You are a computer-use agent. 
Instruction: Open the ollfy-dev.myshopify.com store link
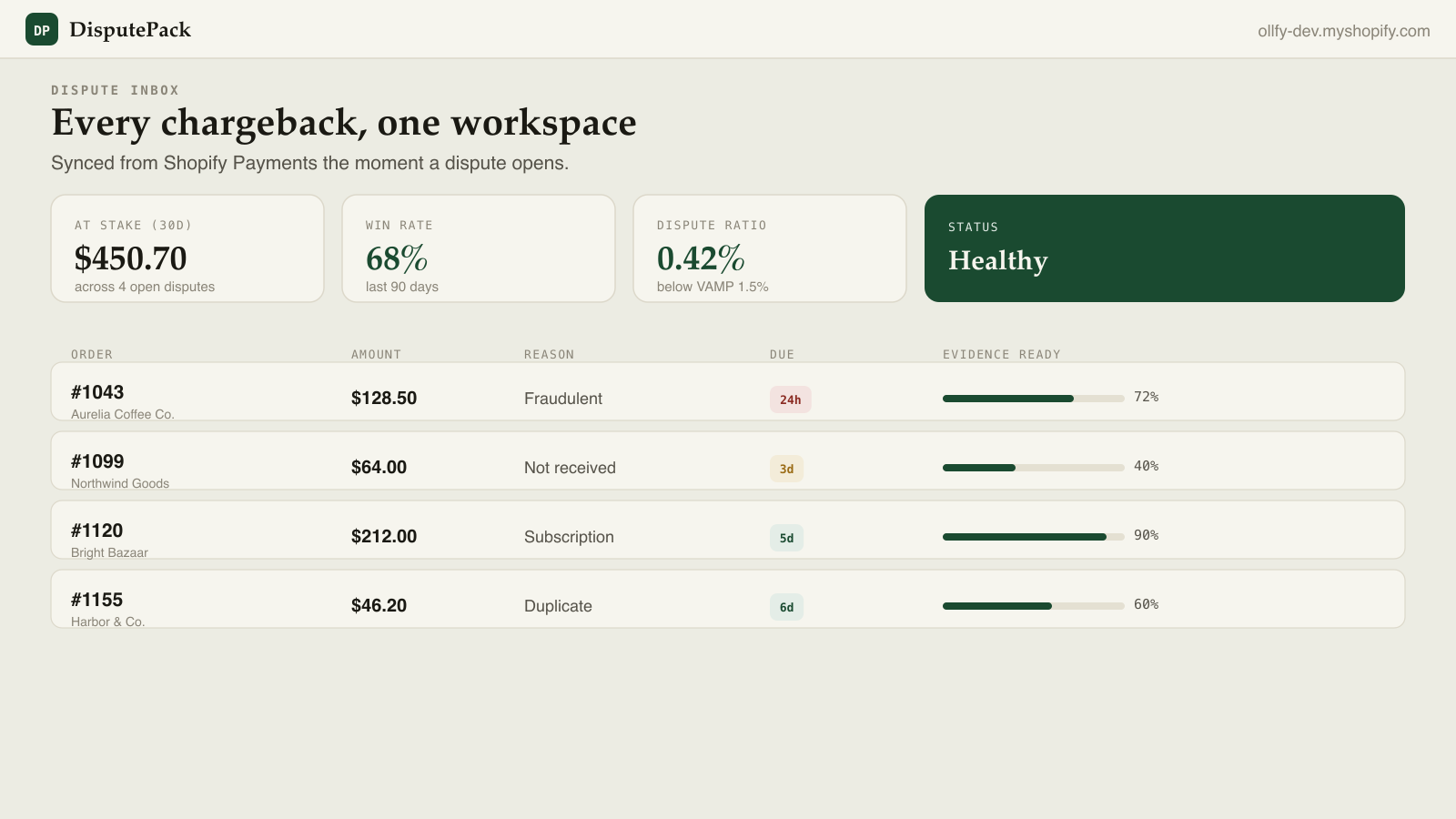tap(1343, 31)
